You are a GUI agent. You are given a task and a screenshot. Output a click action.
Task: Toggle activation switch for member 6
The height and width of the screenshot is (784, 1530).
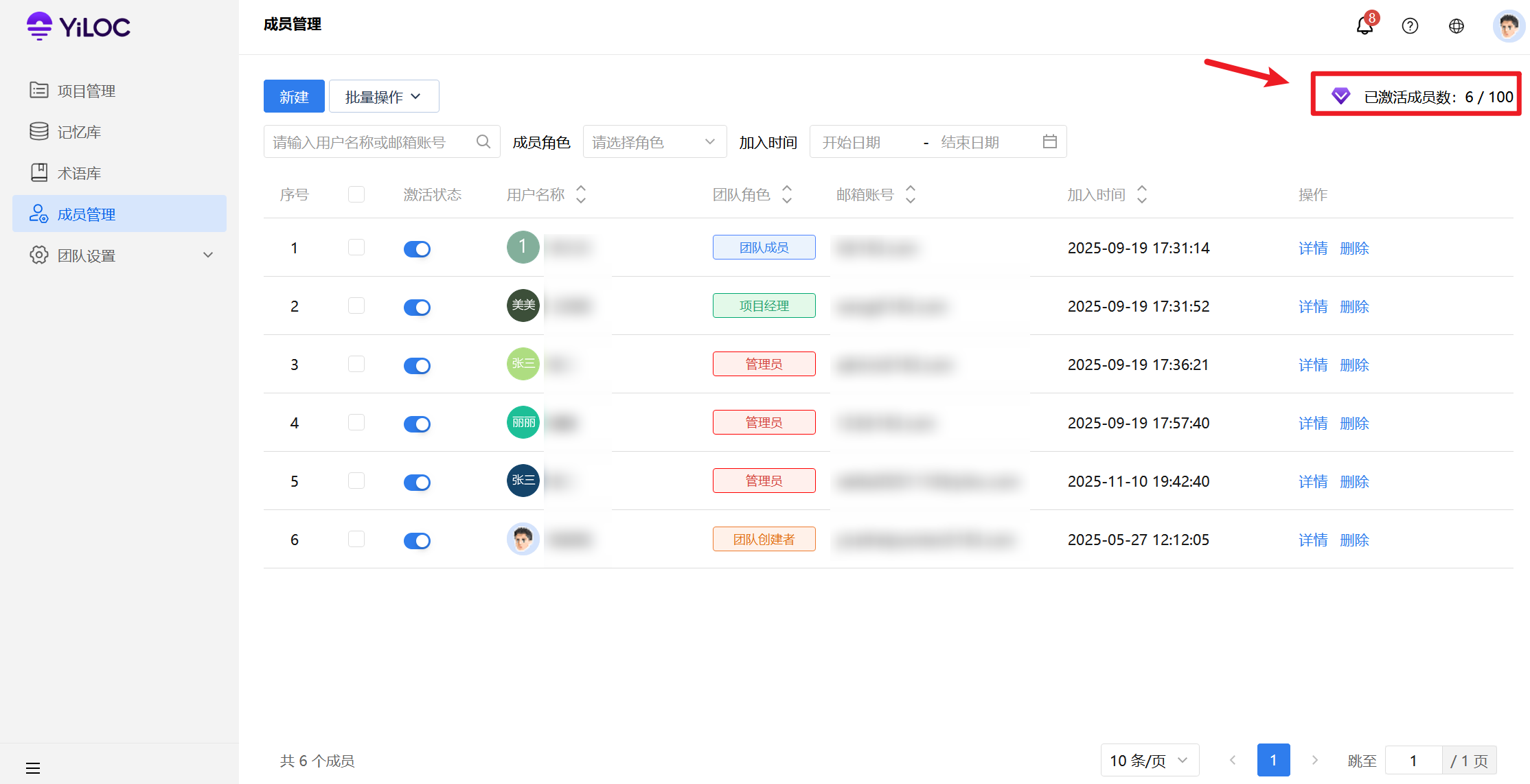(417, 540)
